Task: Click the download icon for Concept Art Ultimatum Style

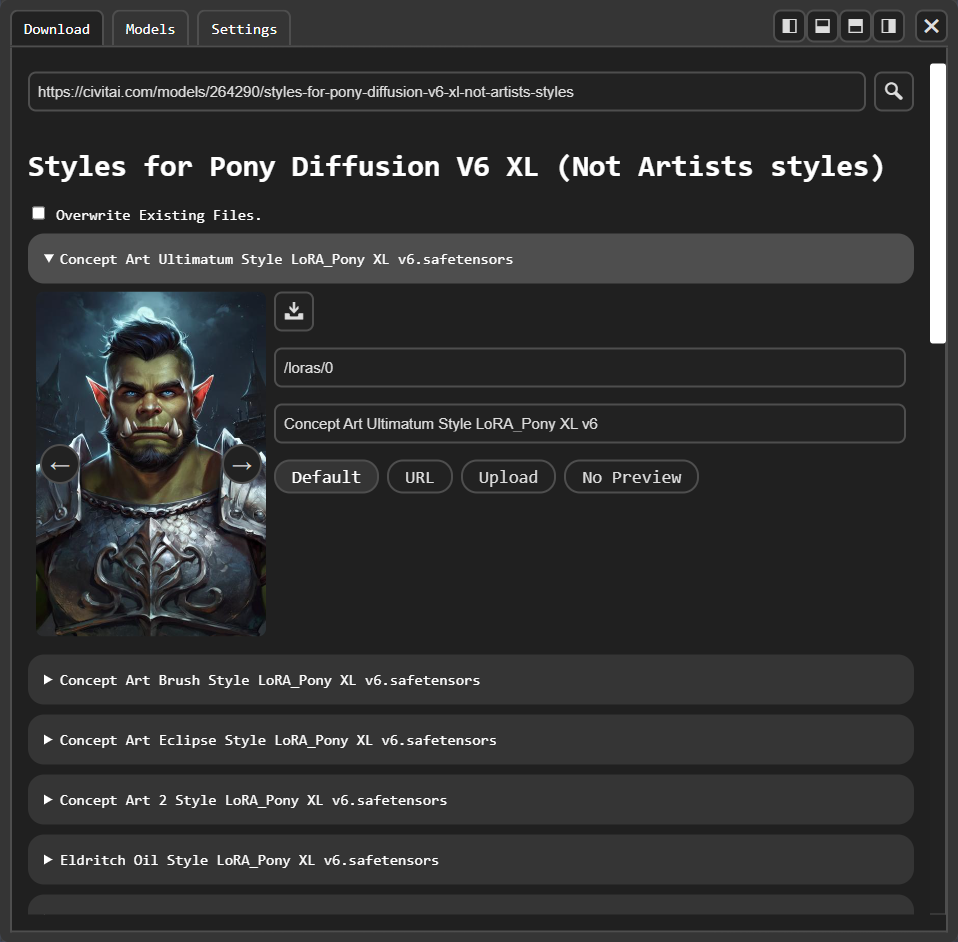Action: pyautogui.click(x=293, y=311)
